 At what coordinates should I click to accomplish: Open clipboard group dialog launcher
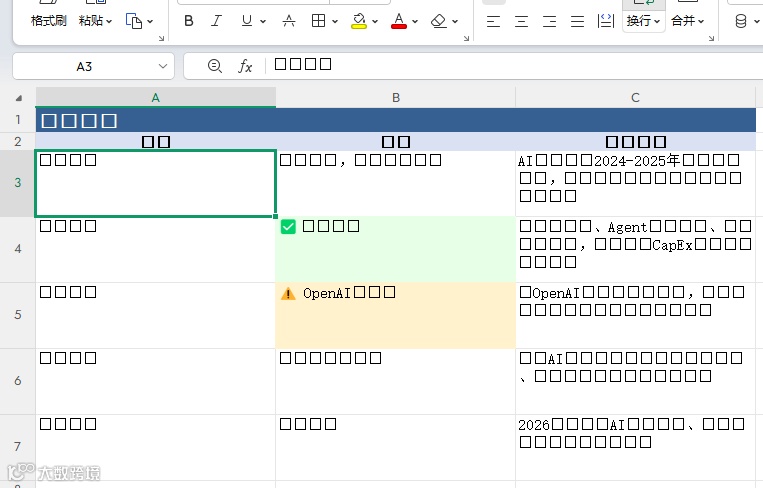(x=161, y=38)
